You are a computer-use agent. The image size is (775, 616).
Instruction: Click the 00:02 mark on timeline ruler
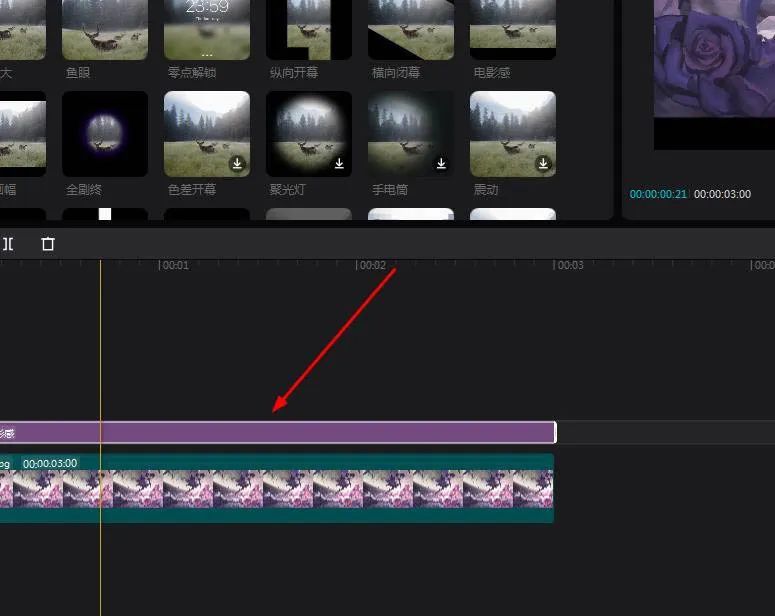(371, 265)
